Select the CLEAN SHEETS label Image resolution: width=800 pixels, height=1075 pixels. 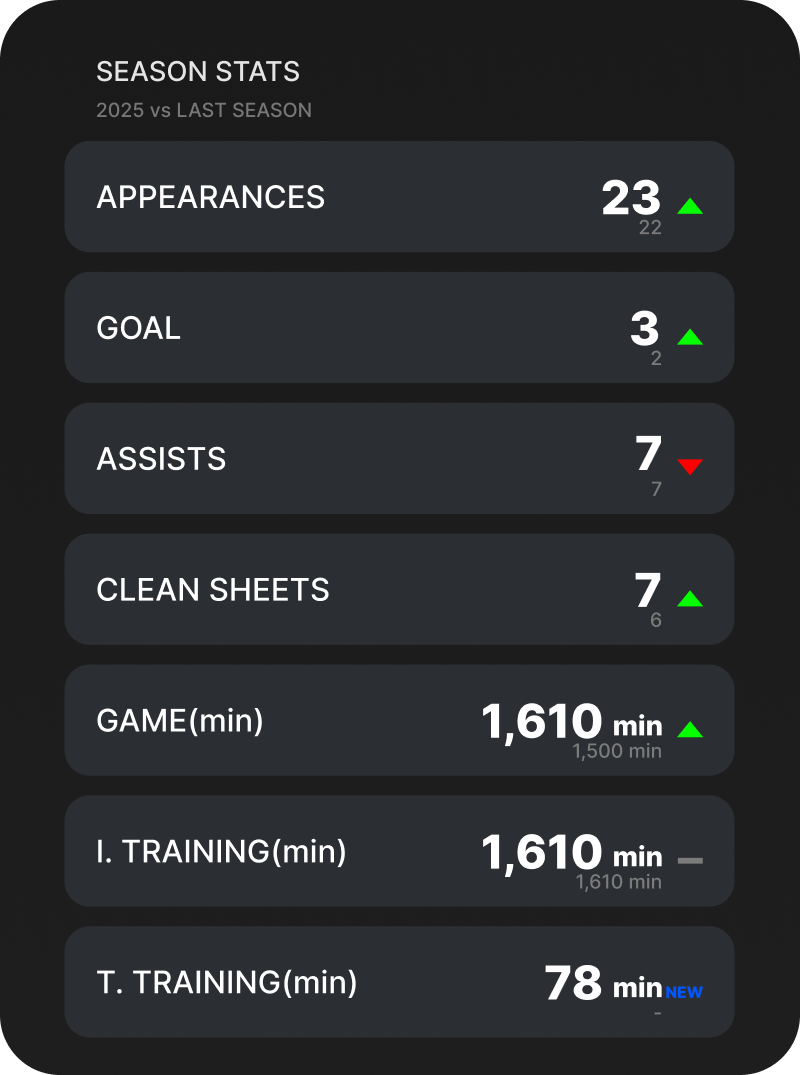coord(213,590)
